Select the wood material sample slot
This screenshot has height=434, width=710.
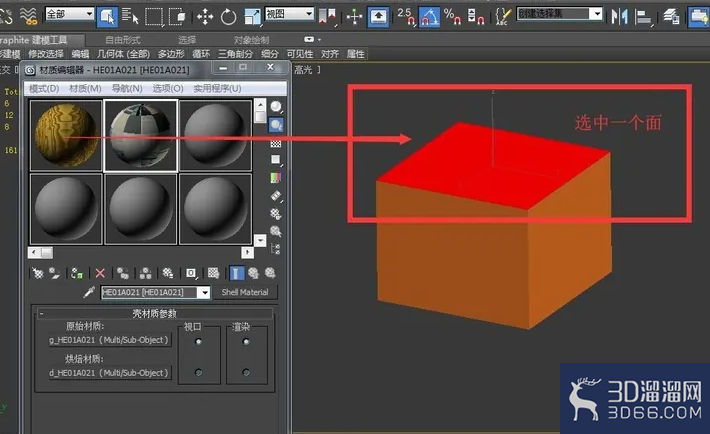point(66,135)
